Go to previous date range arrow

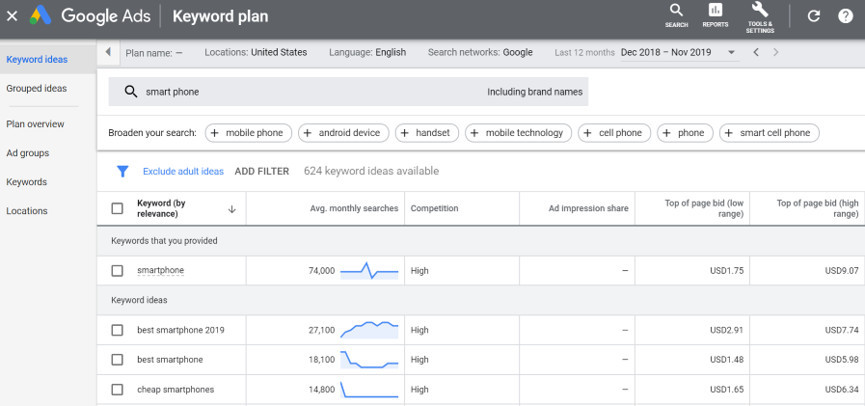756,52
